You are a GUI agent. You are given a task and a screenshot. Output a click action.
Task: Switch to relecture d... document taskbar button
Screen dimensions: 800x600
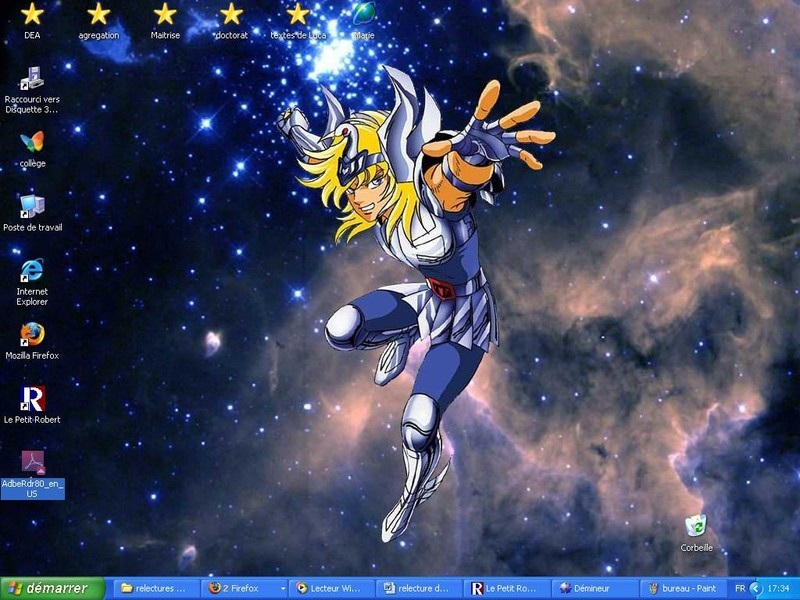(419, 588)
